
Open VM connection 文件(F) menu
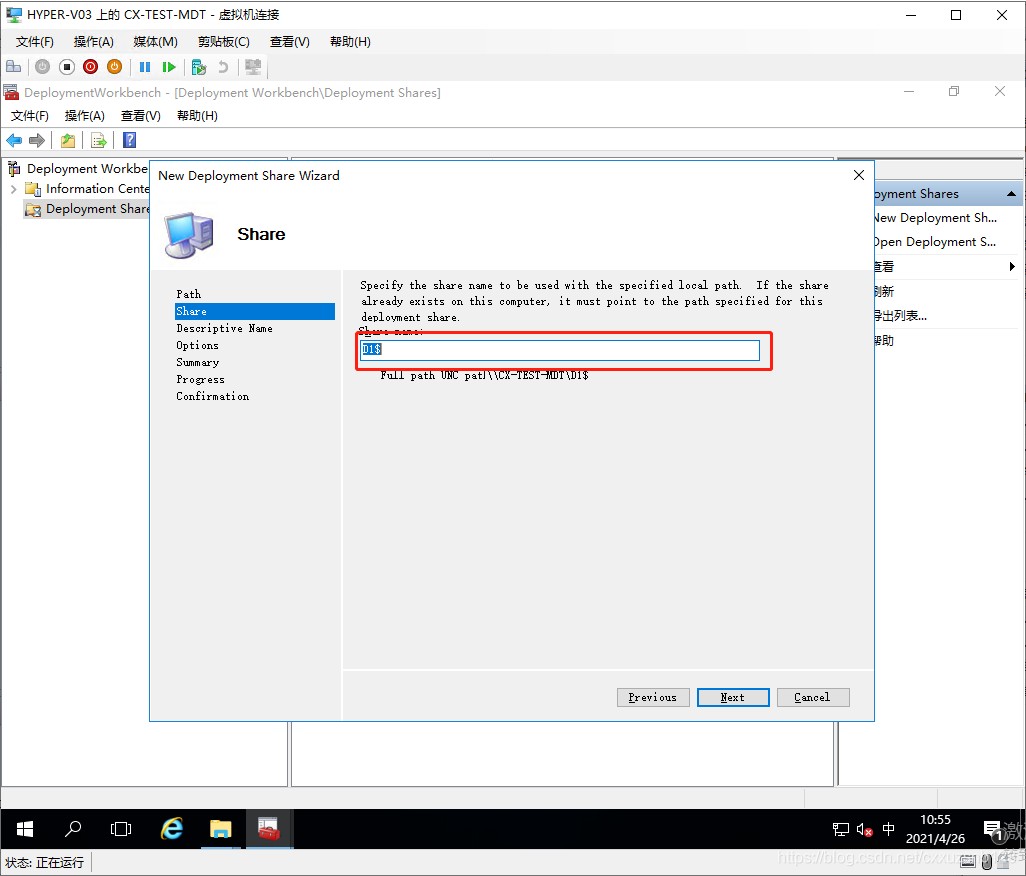(x=35, y=42)
